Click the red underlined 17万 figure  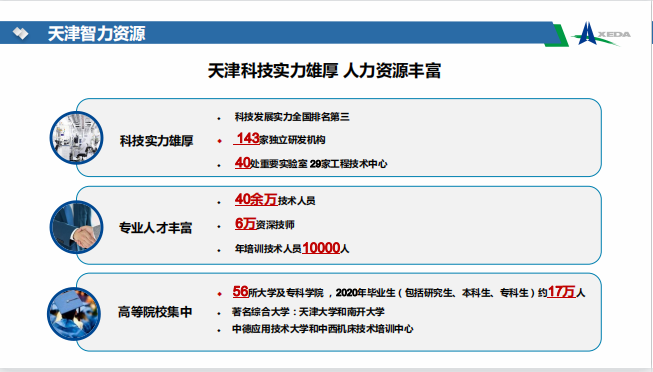[x=561, y=292]
